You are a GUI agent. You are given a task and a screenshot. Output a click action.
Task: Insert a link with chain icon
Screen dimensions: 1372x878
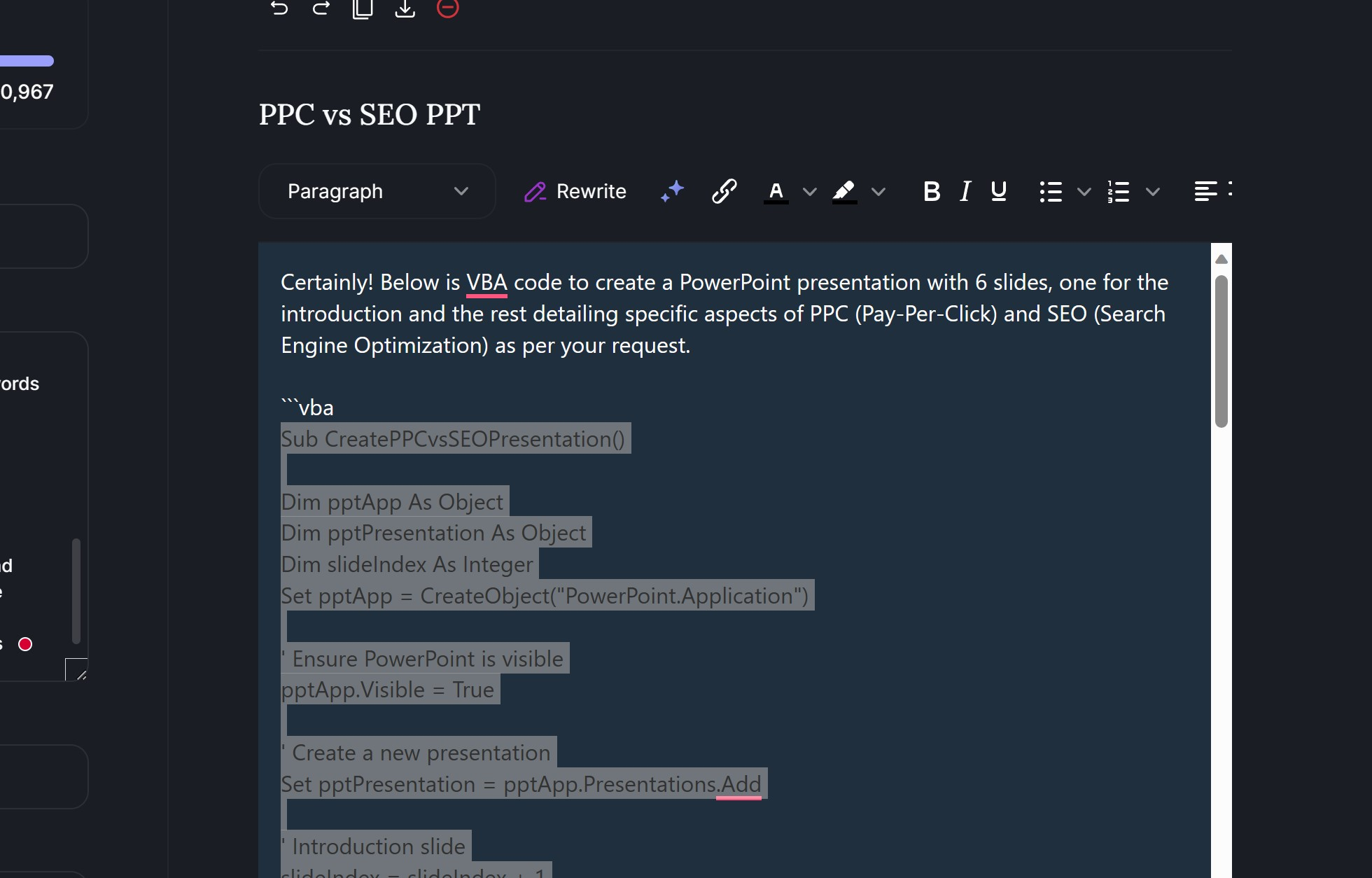click(724, 191)
